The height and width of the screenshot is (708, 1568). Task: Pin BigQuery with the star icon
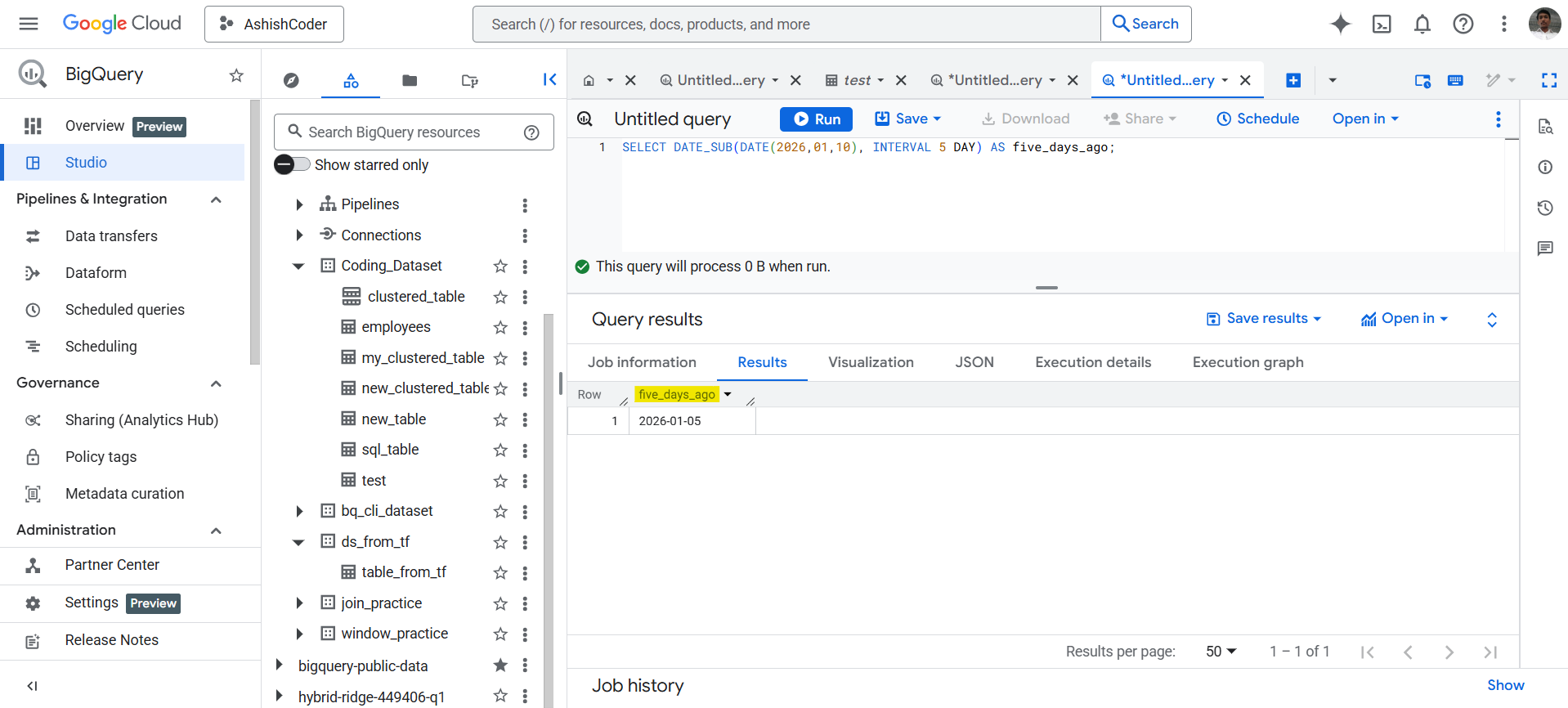click(236, 75)
